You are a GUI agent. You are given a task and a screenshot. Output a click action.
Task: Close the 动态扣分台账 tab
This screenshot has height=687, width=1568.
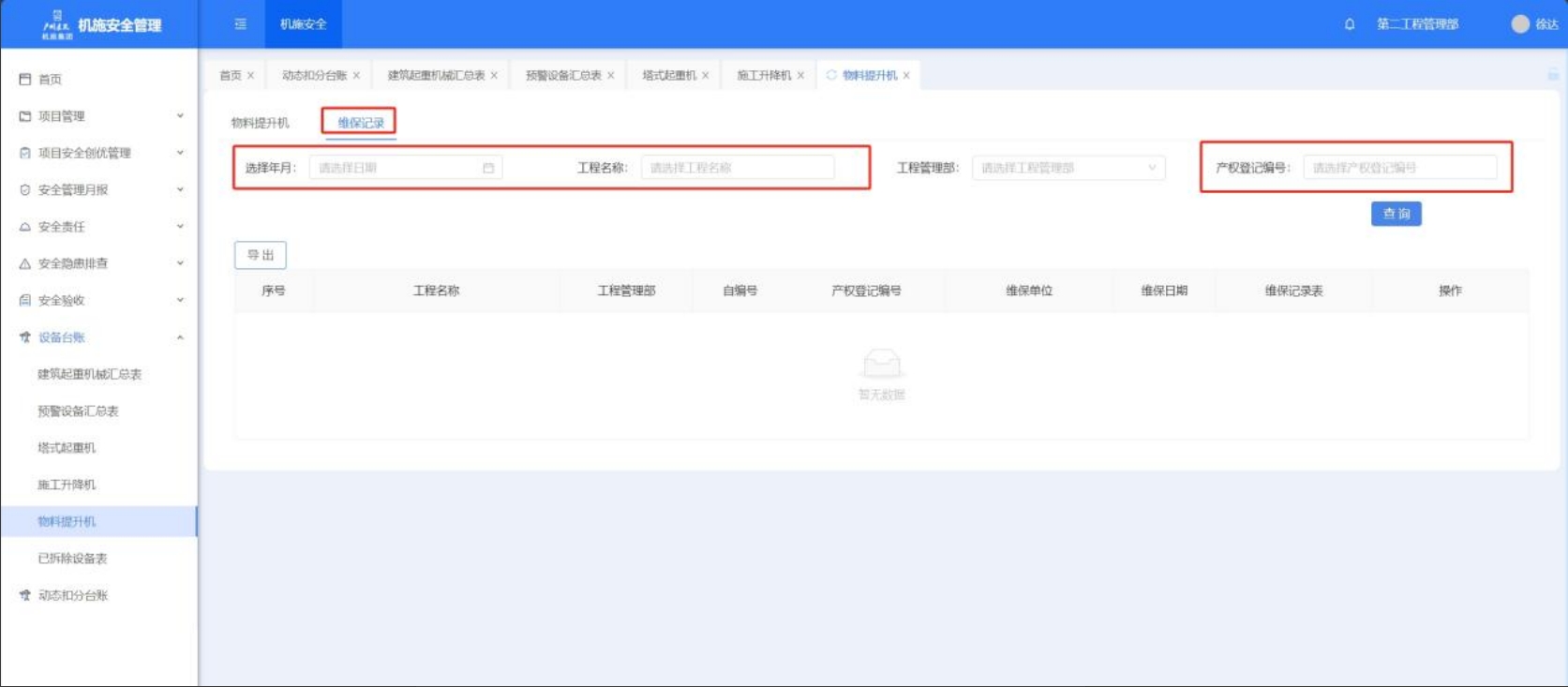click(356, 76)
